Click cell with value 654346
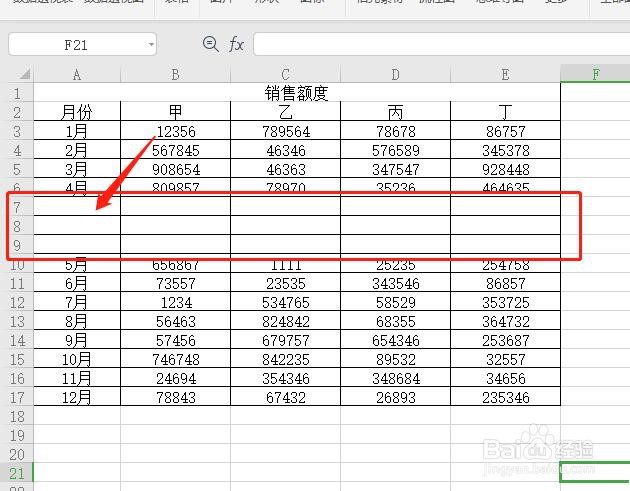This screenshot has height=491, width=630. (x=395, y=340)
